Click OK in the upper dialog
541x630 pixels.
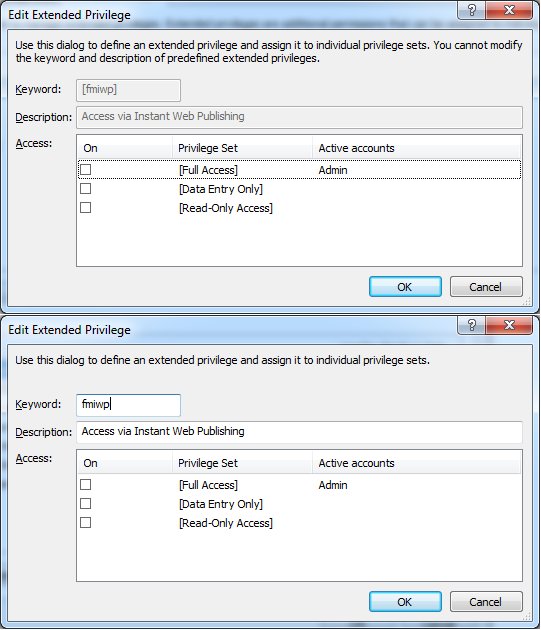pos(405,287)
